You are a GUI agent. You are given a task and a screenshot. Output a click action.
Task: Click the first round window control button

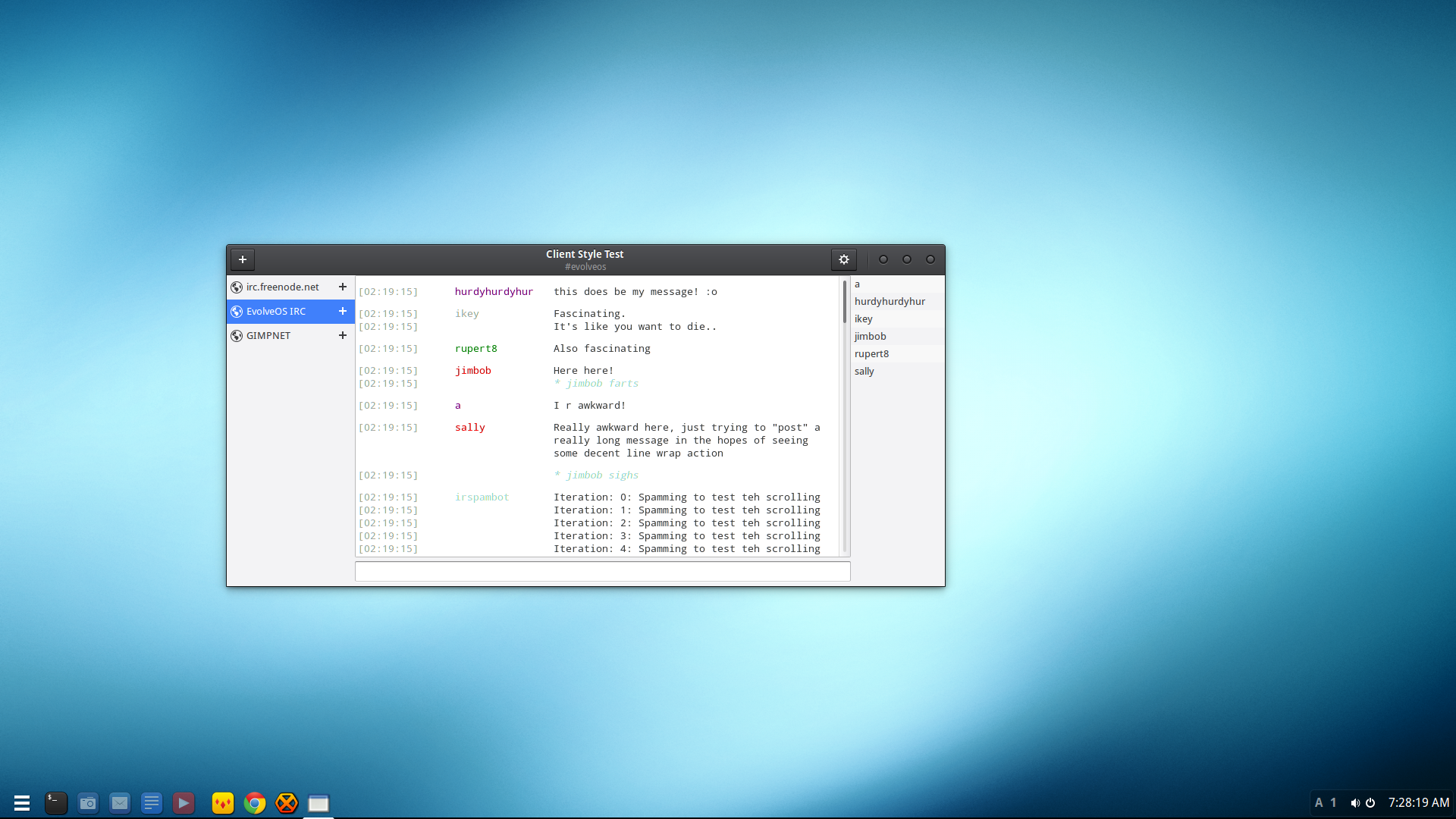883,259
